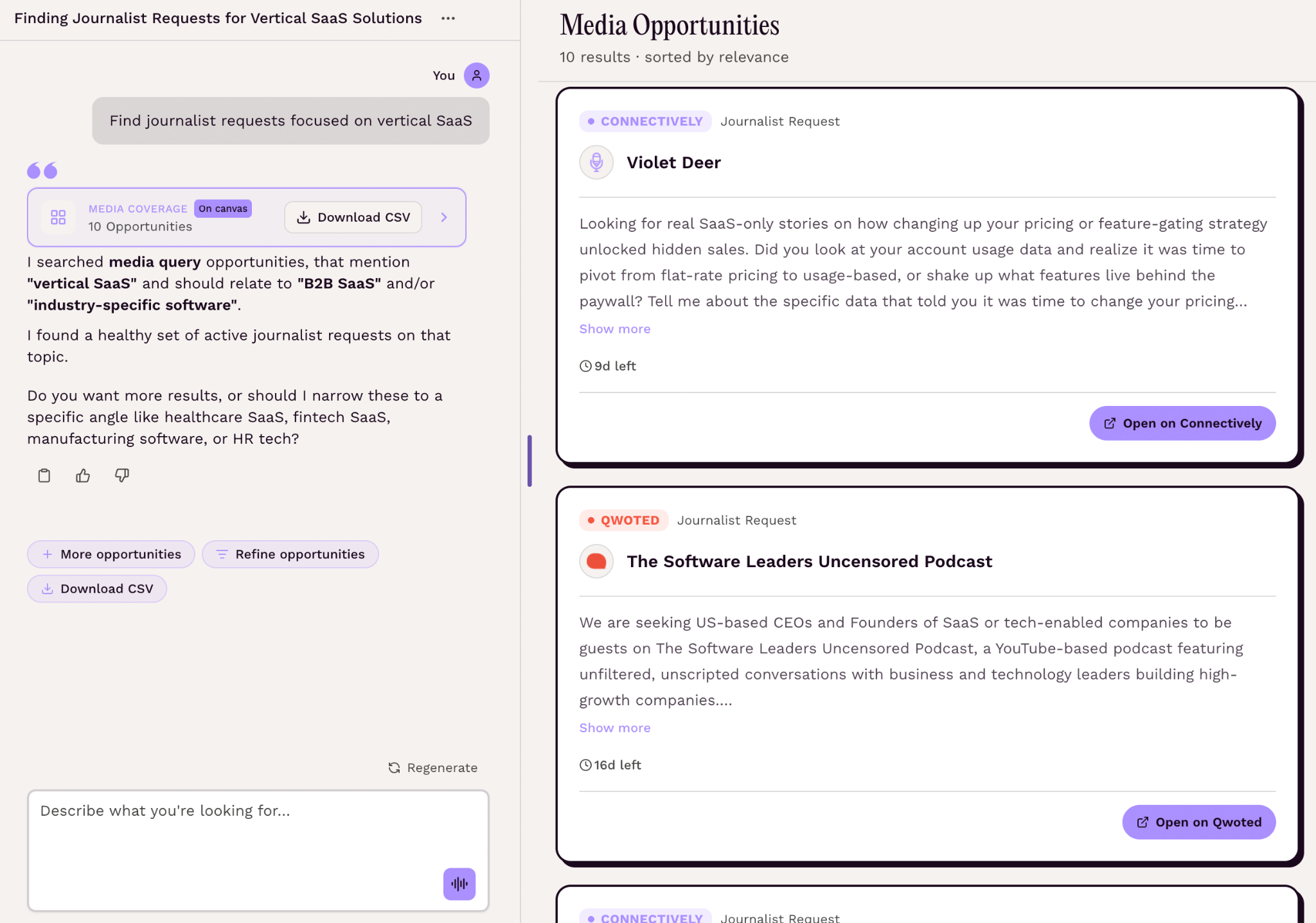Viewport: 1316px width, 923px height.
Task: Click The Software Leaders Uncensored Podcast title
Action: tap(809, 561)
